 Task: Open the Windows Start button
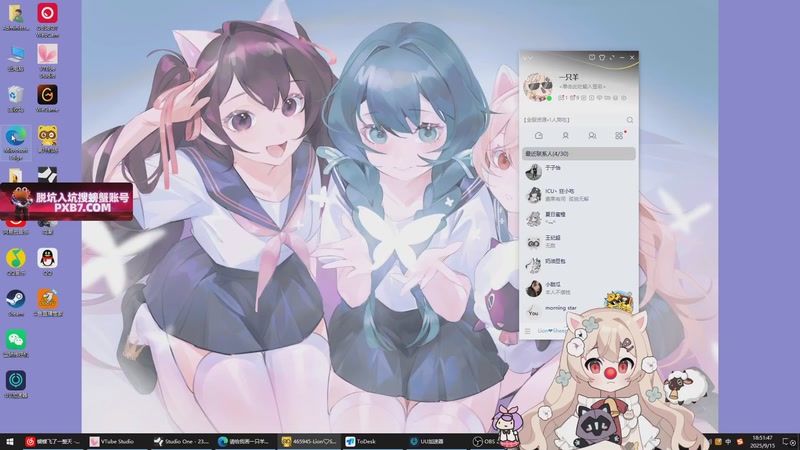pyautogui.click(x=9, y=442)
